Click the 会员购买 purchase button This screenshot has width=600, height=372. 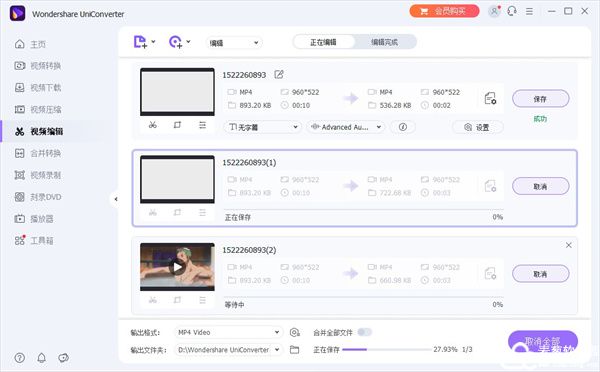click(x=444, y=11)
